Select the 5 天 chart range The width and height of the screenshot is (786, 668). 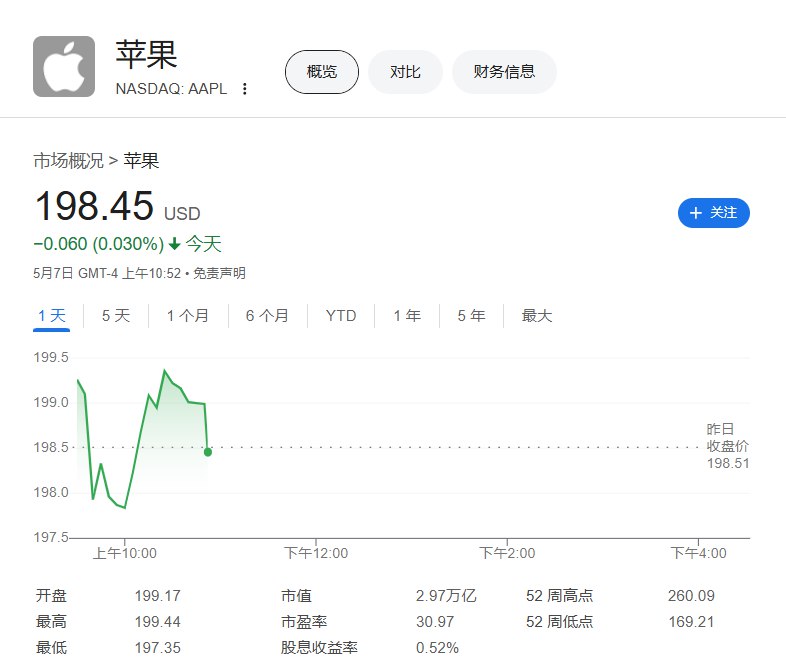(116, 316)
